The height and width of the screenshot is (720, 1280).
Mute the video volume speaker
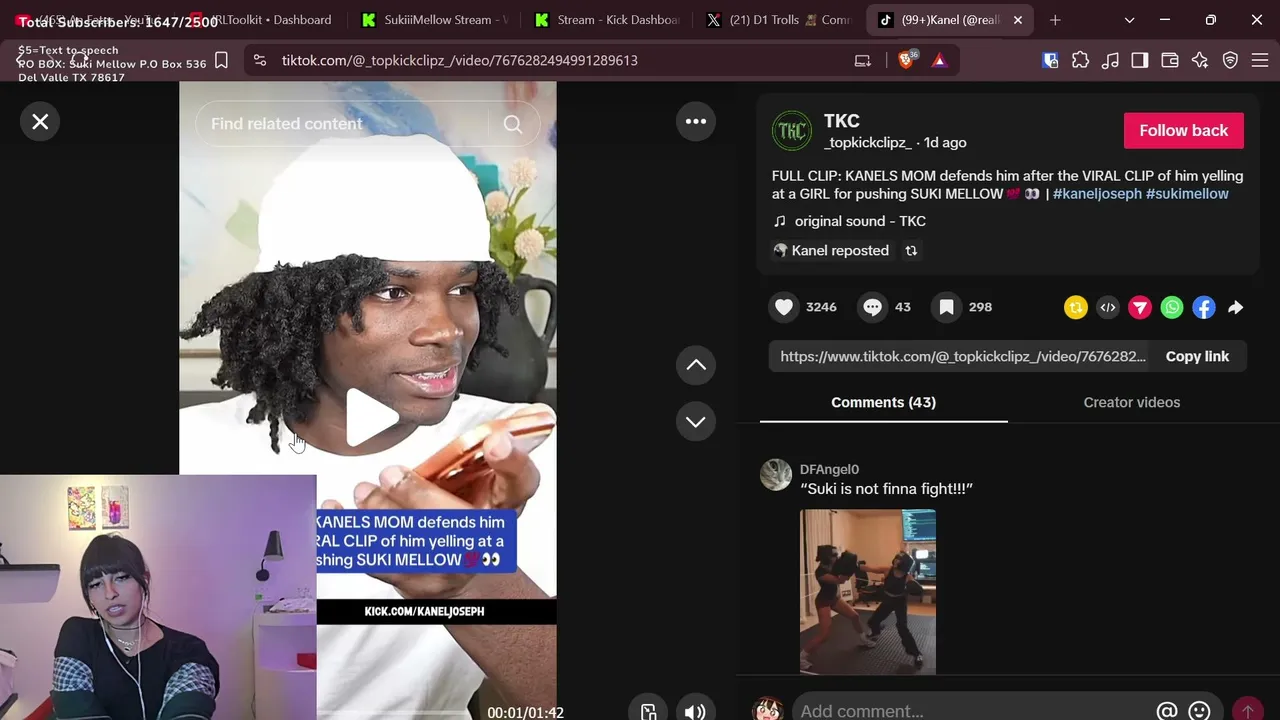pos(695,711)
